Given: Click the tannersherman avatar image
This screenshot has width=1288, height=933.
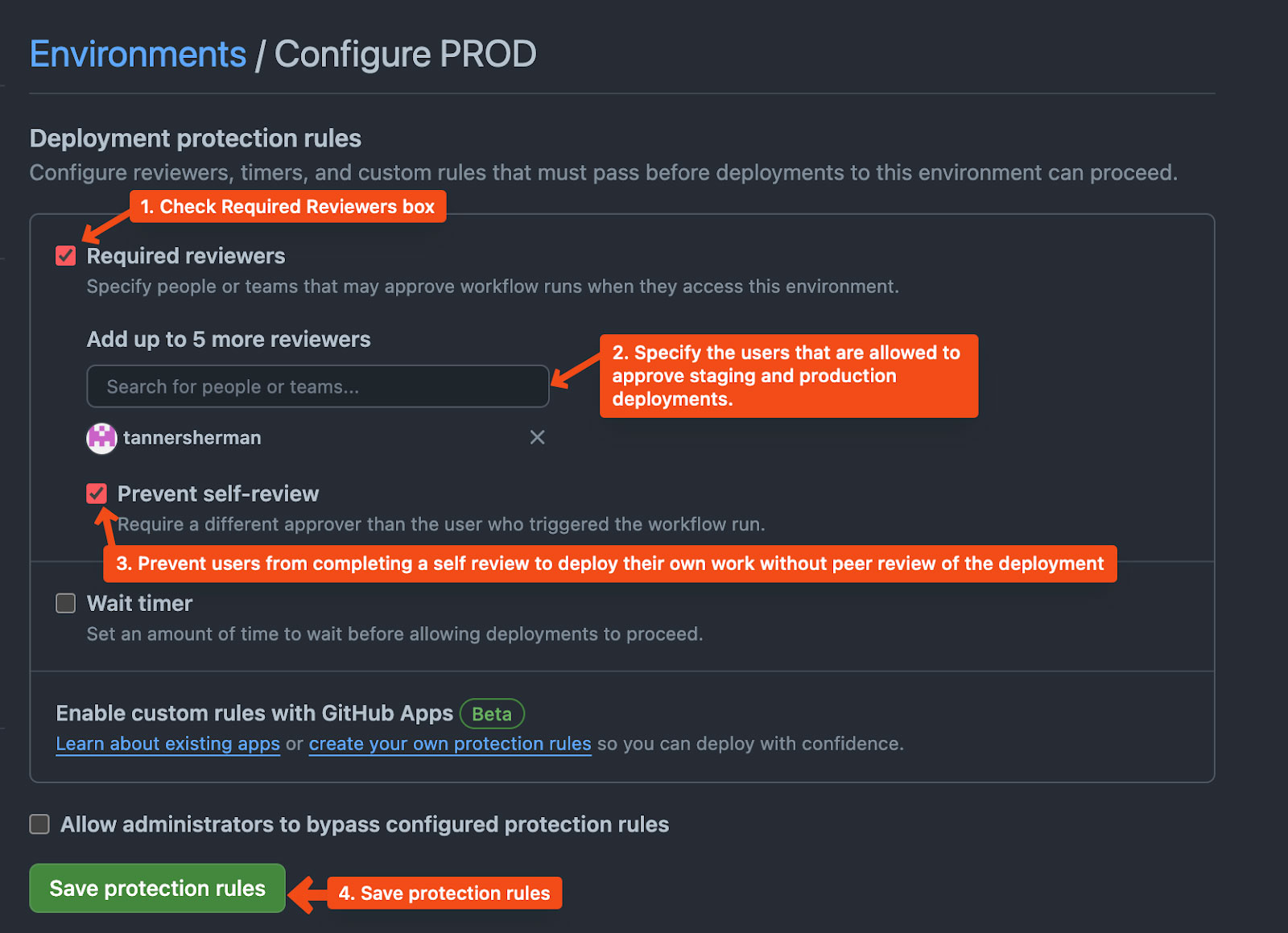Looking at the screenshot, I should (101, 438).
